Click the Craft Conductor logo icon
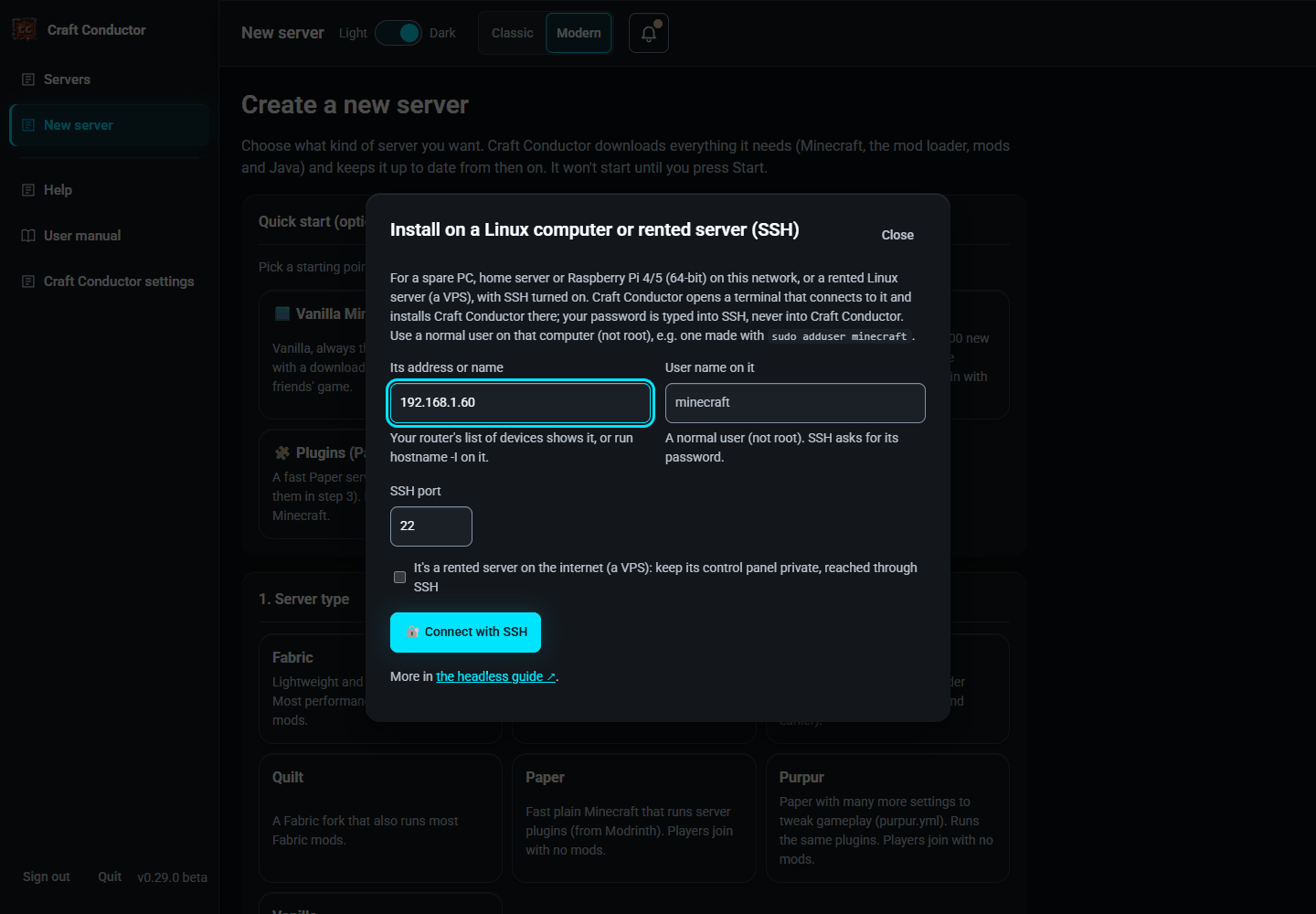The height and width of the screenshot is (914, 1316). click(25, 30)
